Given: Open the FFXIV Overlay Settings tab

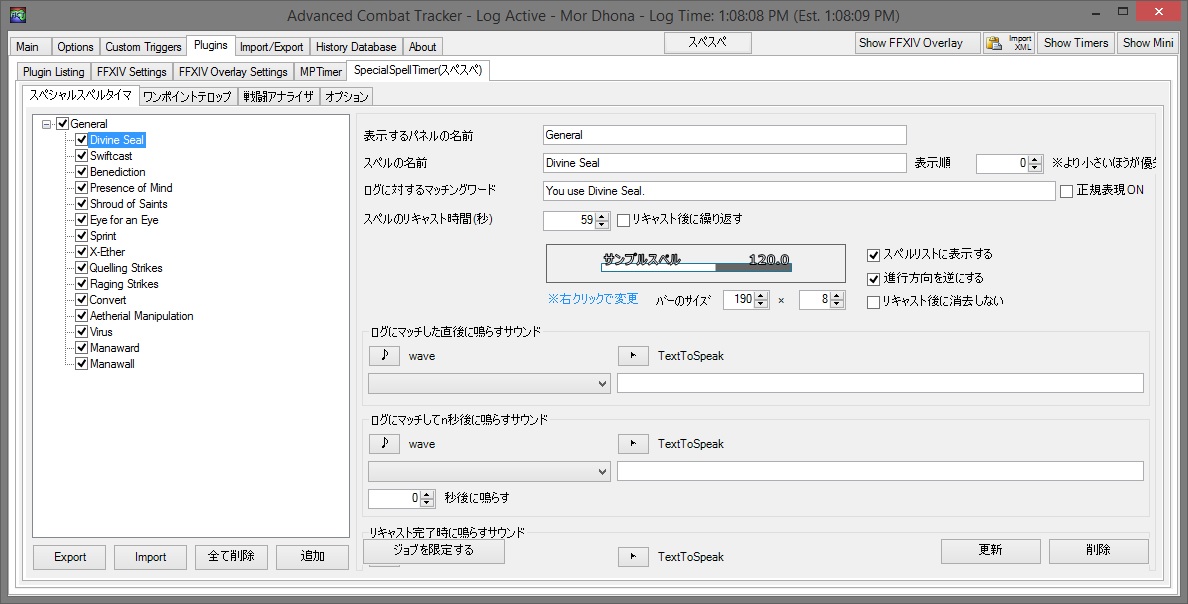Looking at the screenshot, I should pos(233,72).
